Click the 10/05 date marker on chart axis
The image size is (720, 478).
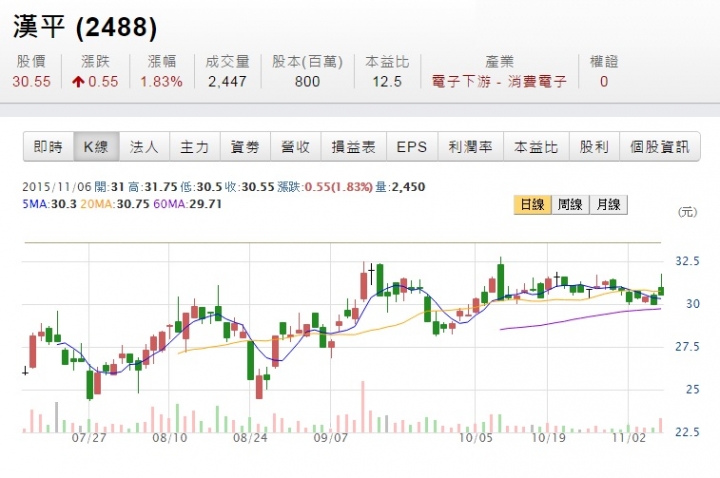pos(476,438)
